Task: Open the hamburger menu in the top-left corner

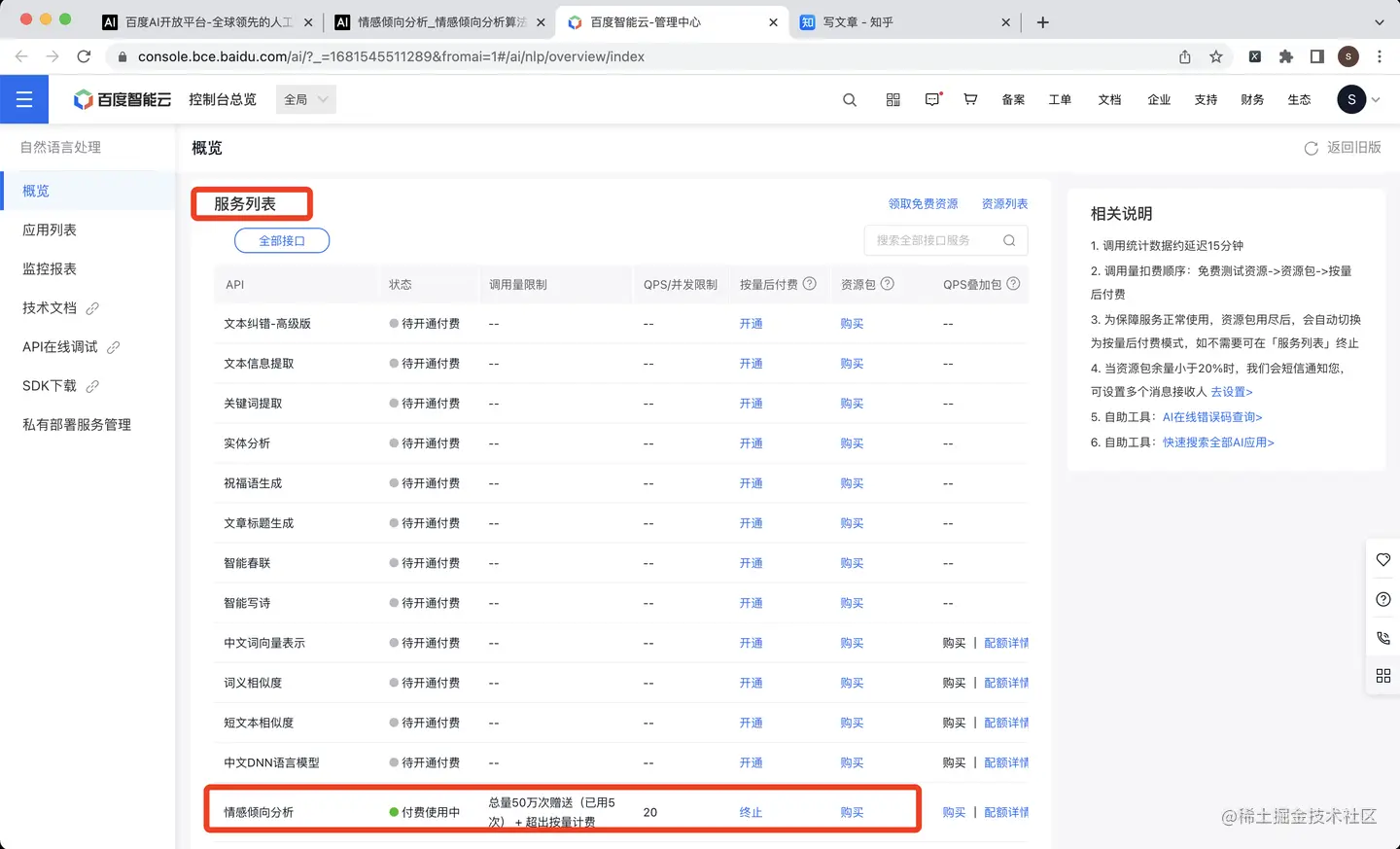Action: [24, 98]
